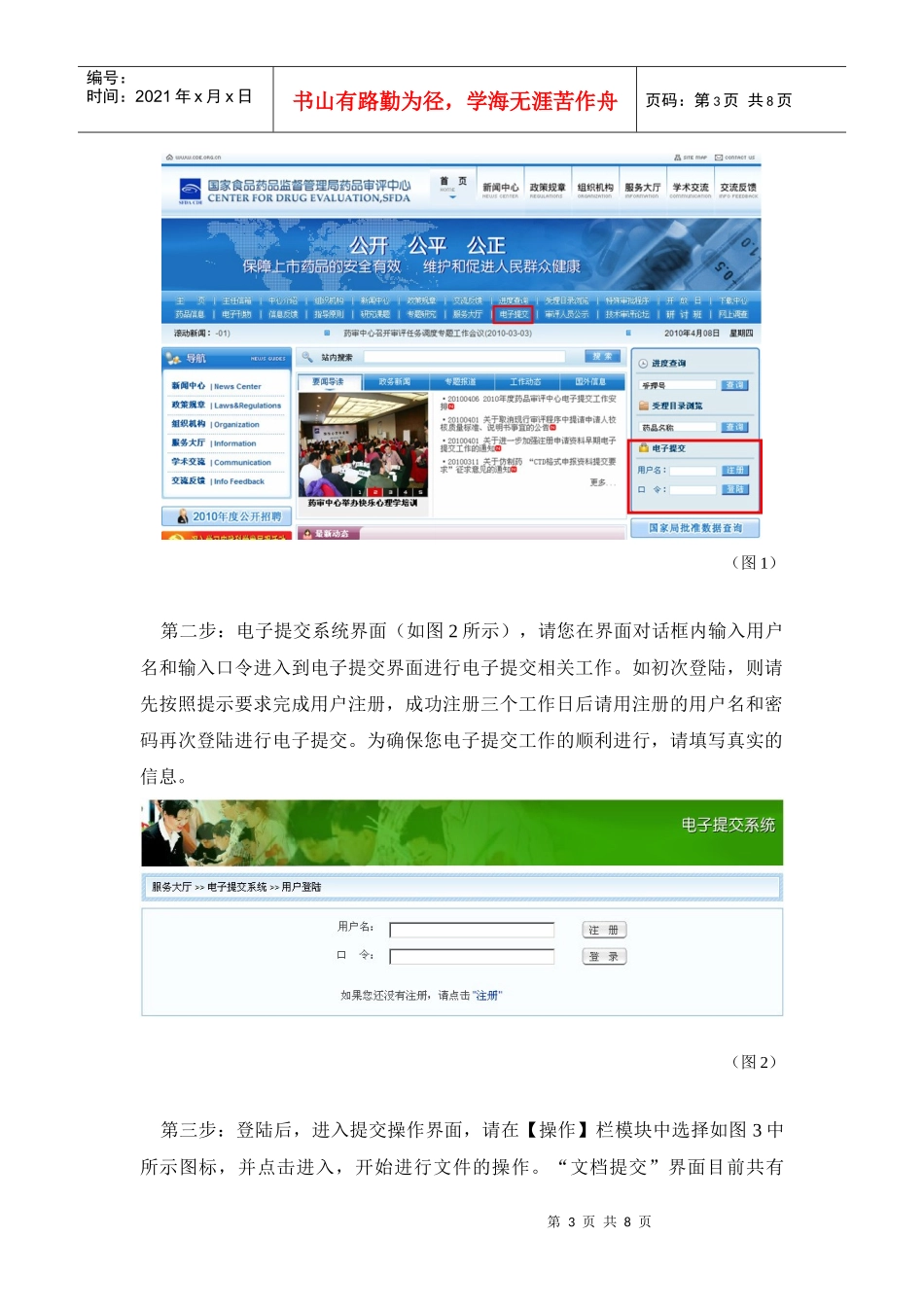Click 登陆 button in 电子提交 sidebar box
The height and width of the screenshot is (1307, 924).
point(735,489)
